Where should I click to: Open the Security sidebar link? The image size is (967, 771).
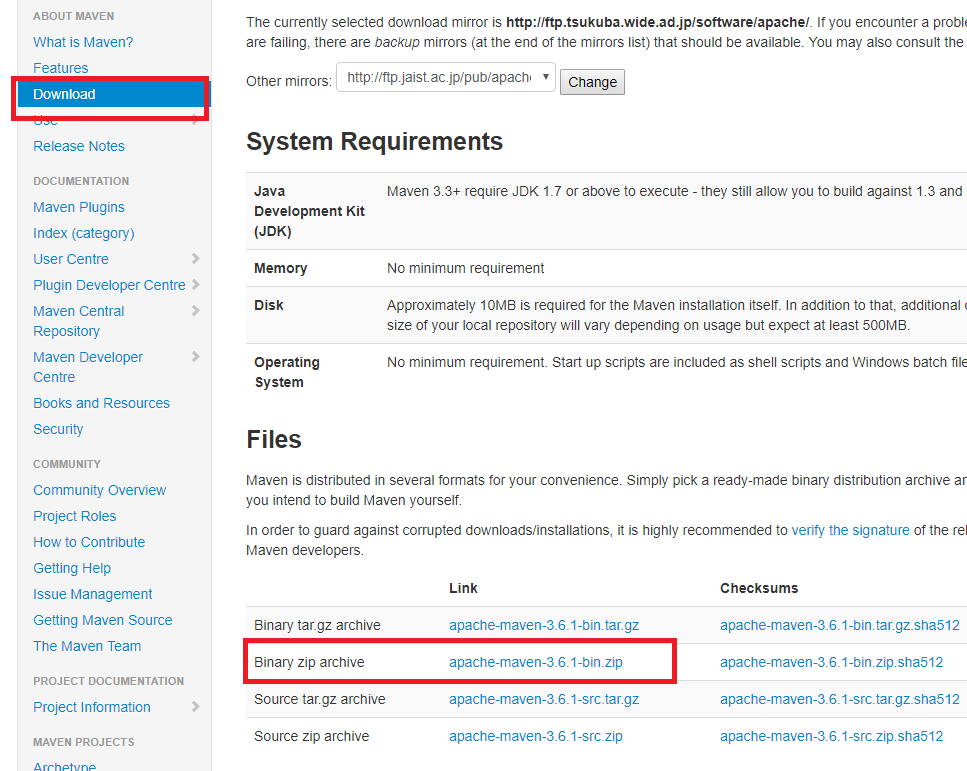pos(58,429)
